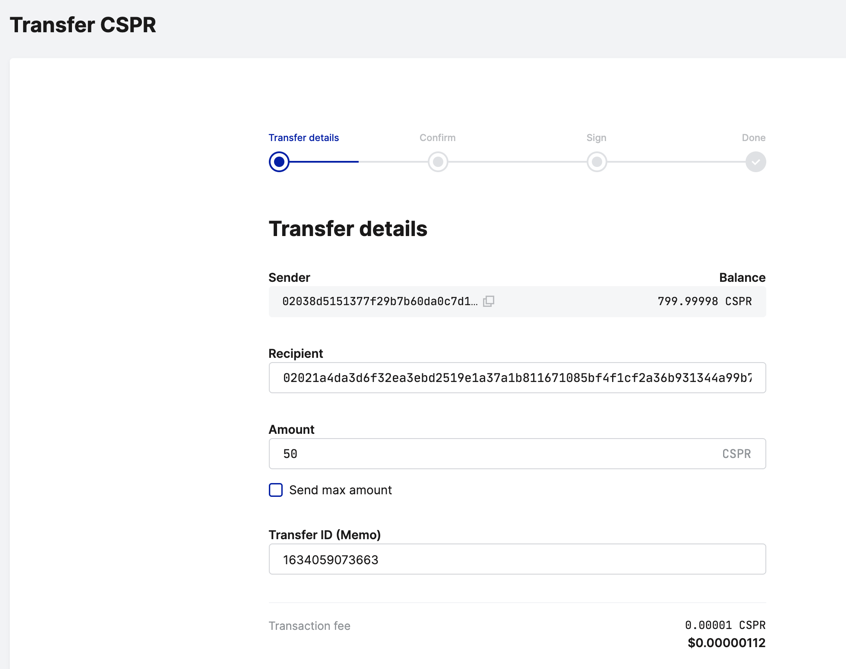Click the Sign step circle
846x669 pixels.
[x=597, y=162]
